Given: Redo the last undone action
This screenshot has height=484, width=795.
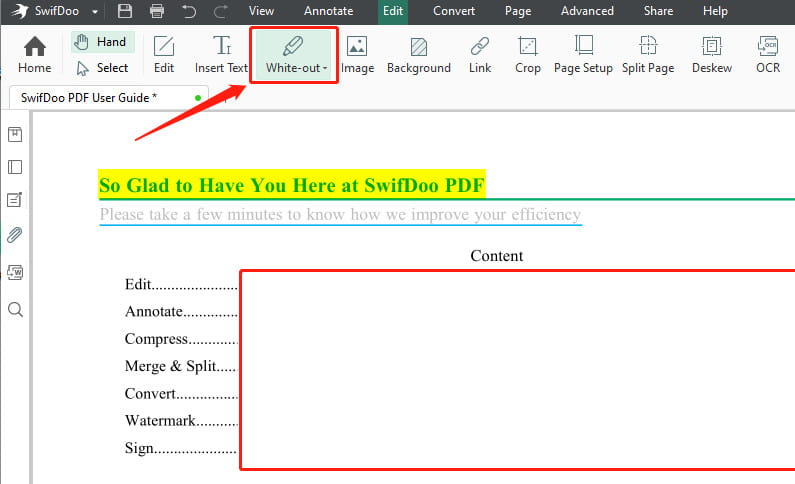Looking at the screenshot, I should (x=221, y=11).
